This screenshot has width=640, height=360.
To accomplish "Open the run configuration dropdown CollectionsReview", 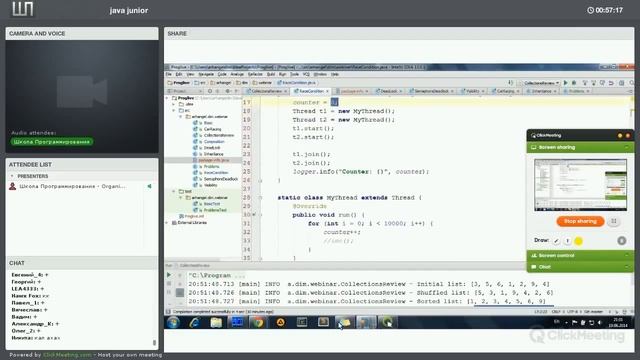I will click(541, 83).
